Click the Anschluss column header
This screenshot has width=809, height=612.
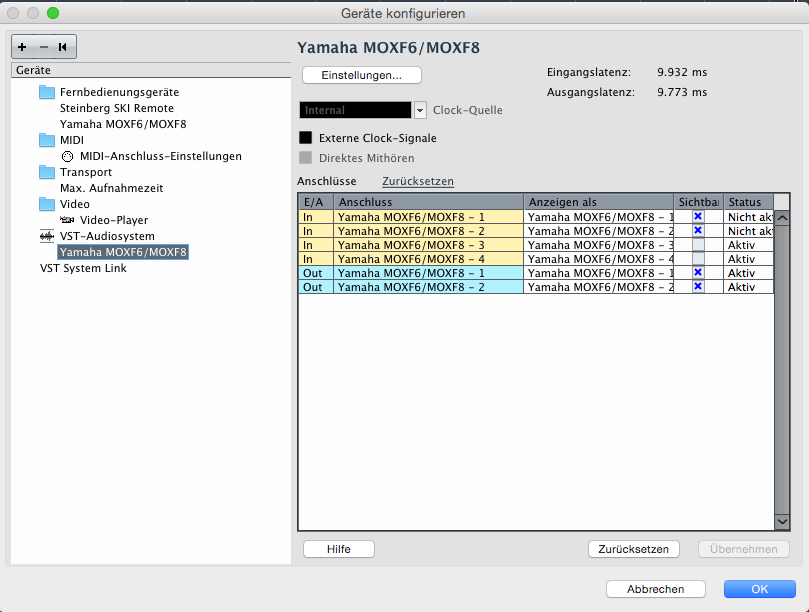click(x=429, y=202)
